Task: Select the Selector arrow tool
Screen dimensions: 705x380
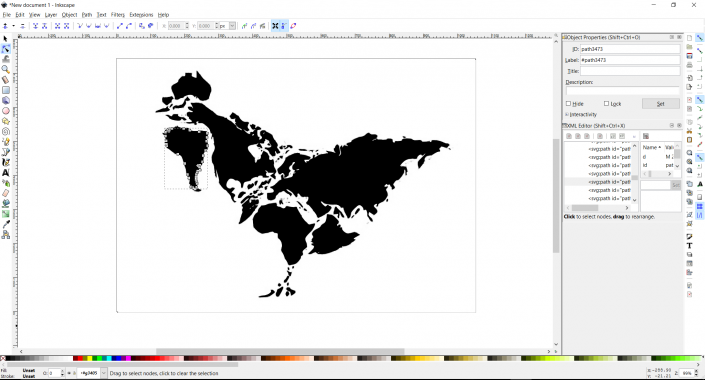Action: tap(5, 39)
